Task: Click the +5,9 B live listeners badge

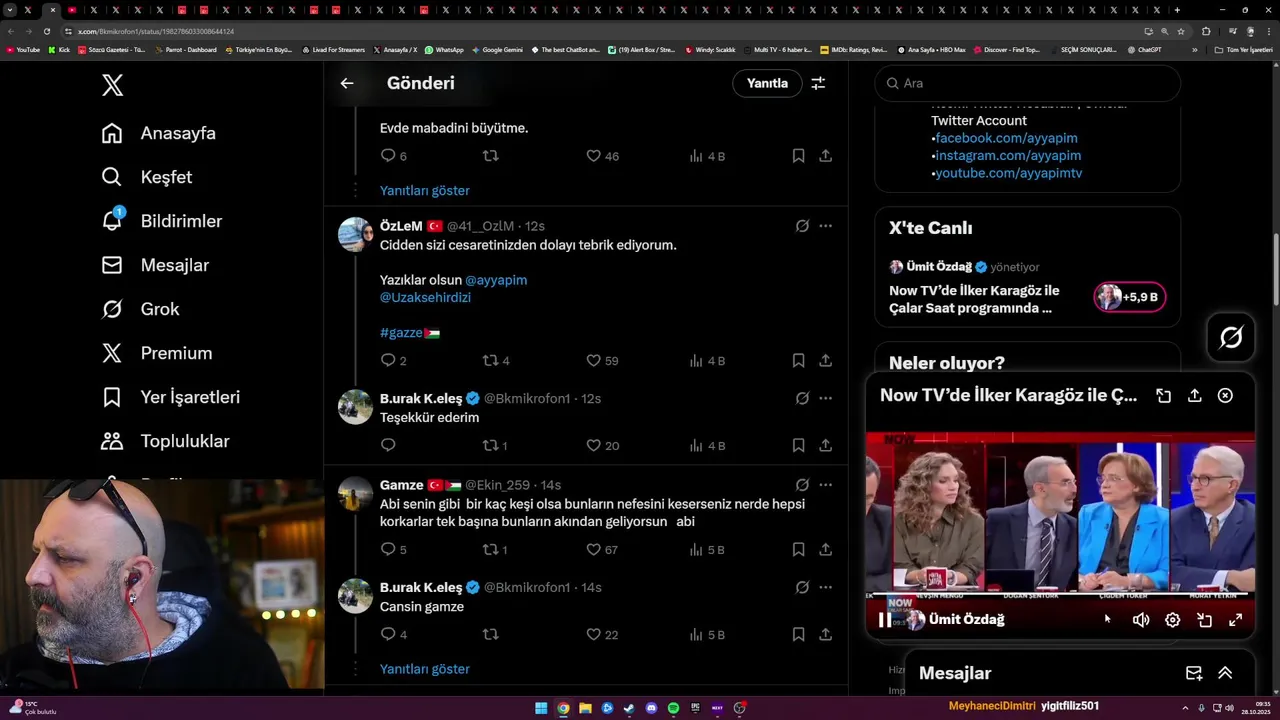Action: 1129,297
